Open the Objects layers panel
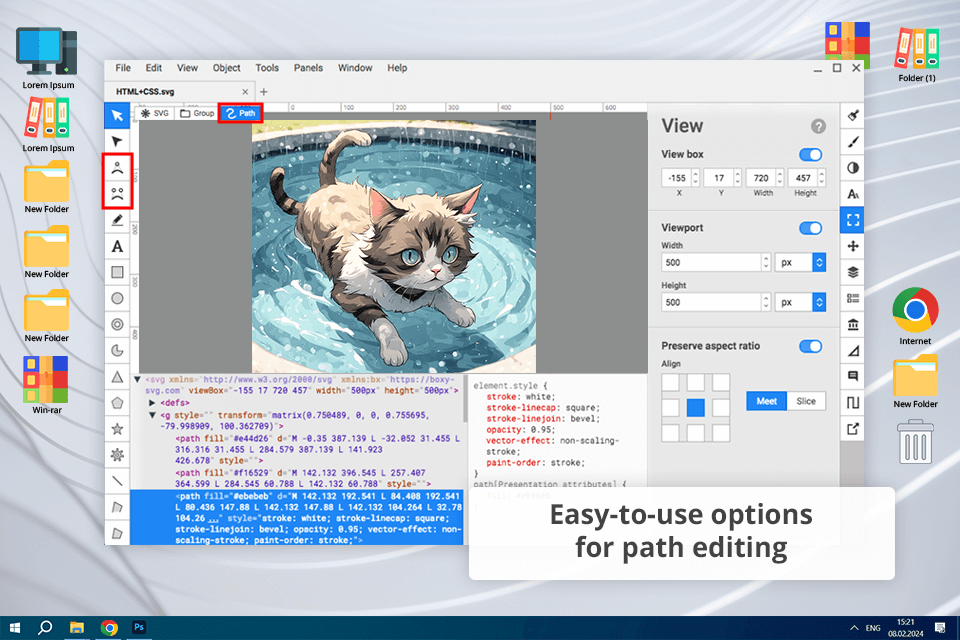 pos(852,272)
